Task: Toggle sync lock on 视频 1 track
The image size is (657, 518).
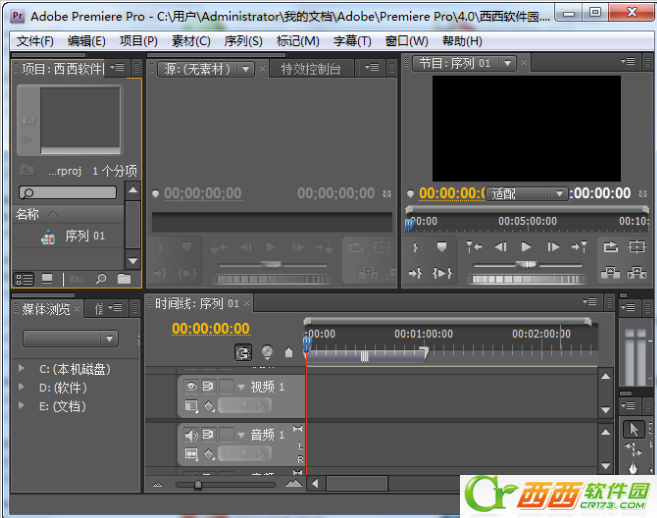Action: 208,386
